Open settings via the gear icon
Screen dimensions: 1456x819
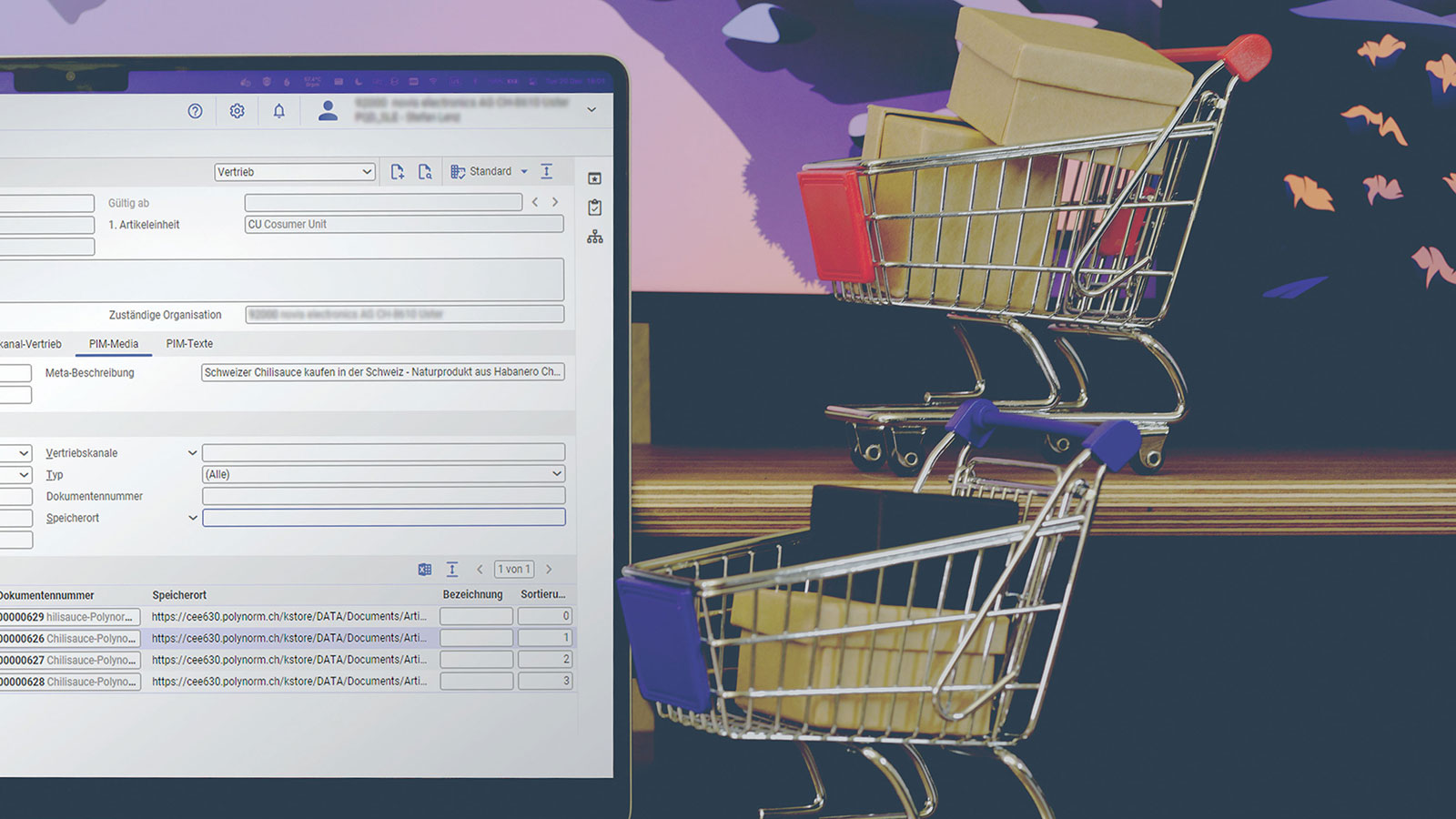click(x=237, y=111)
